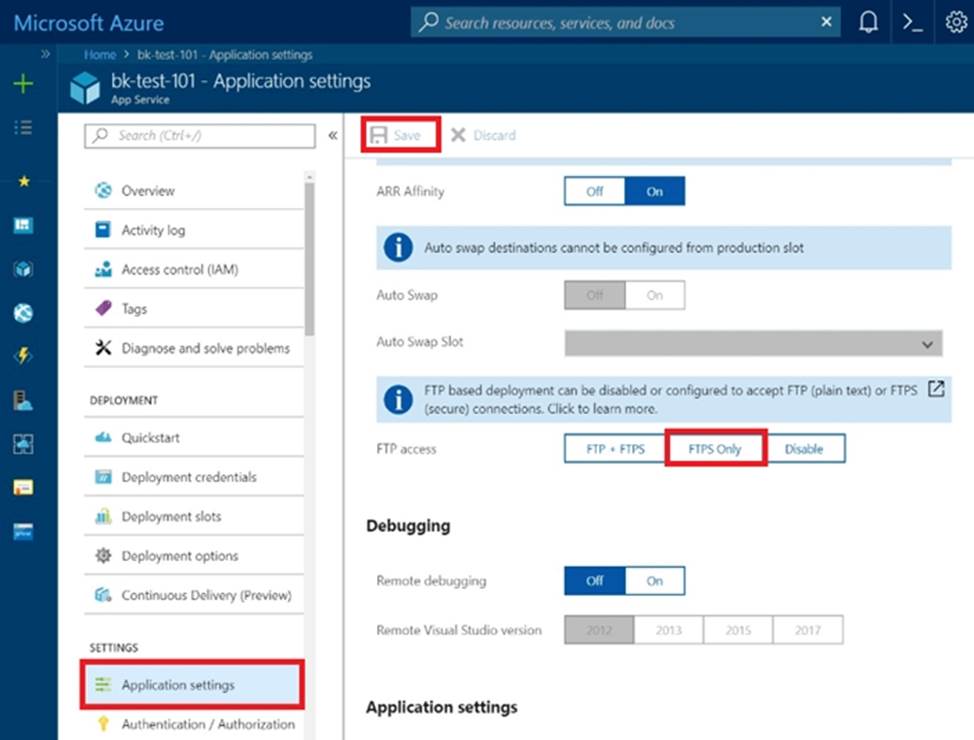This screenshot has width=974, height=740.
Task: Turn Remote debugging On
Action: point(655,581)
